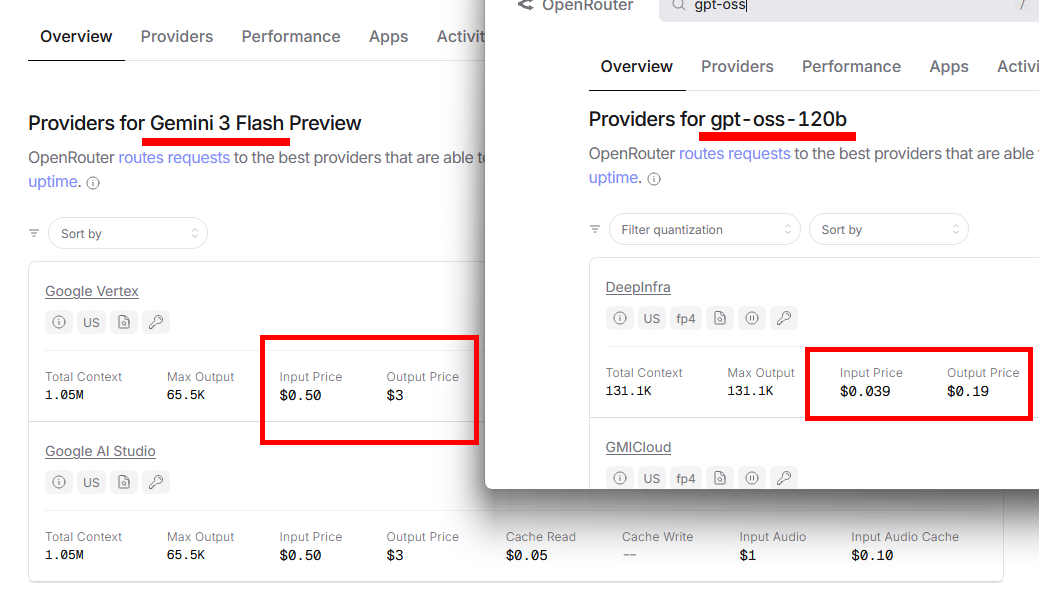Open the Filter quantization dropdown
Image resolution: width=1039 pixels, height=612 pixels.
point(704,229)
